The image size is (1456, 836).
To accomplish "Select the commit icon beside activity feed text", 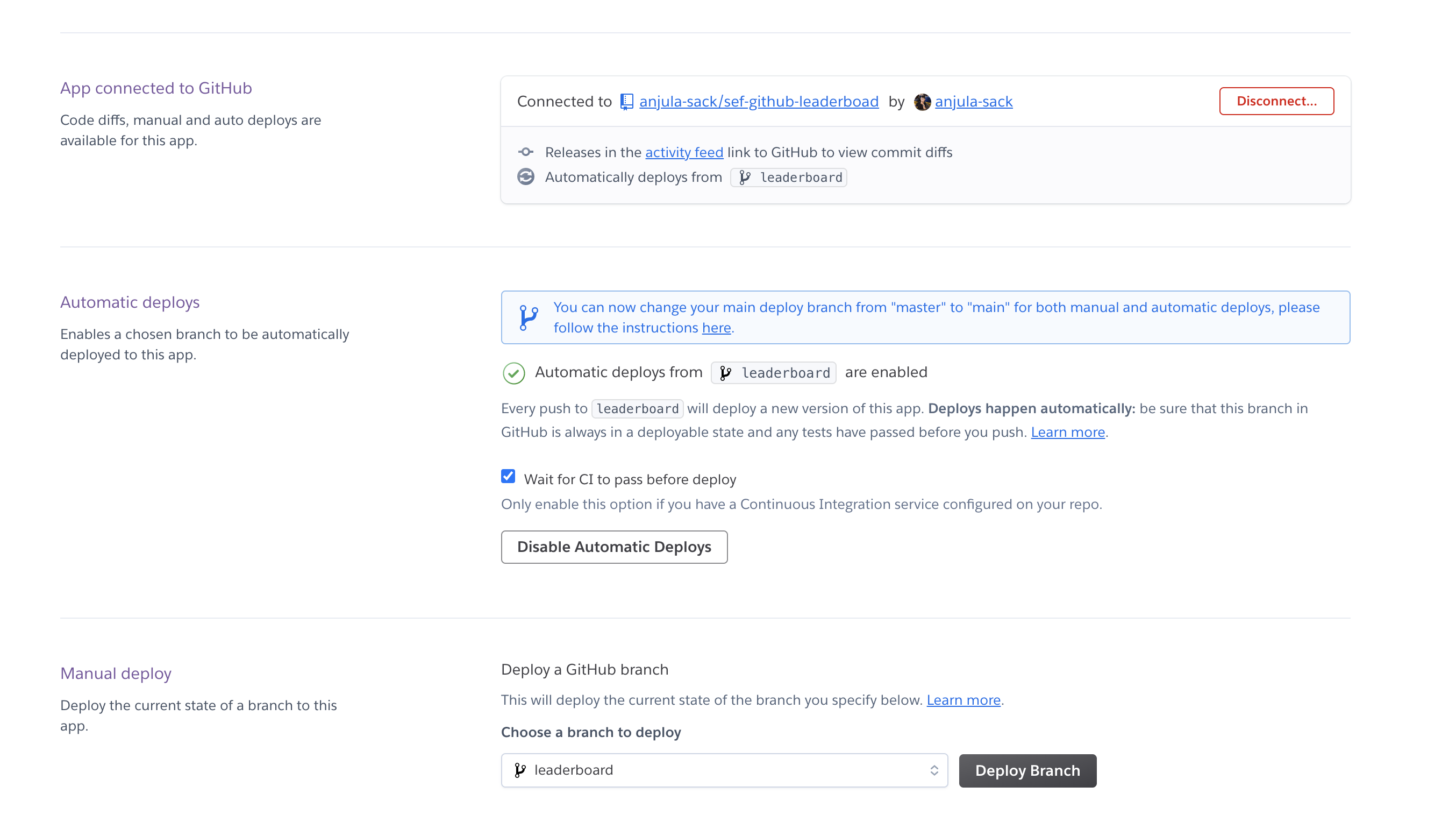I will point(525,152).
